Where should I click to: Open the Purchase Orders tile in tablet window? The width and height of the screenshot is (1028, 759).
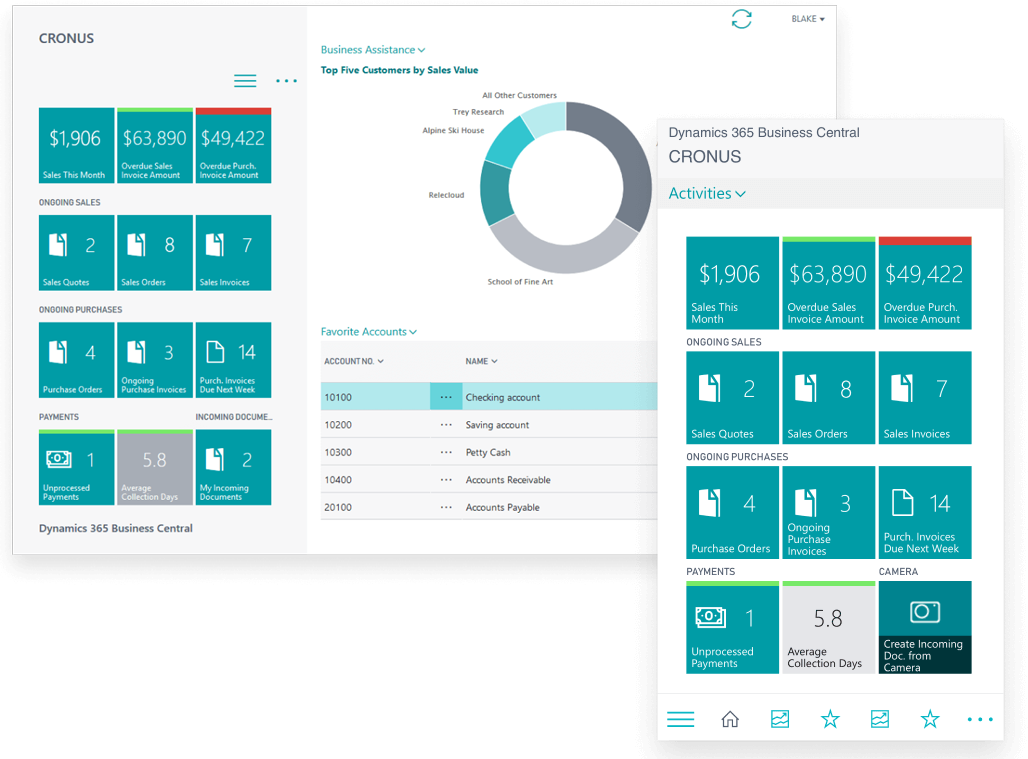coord(76,360)
